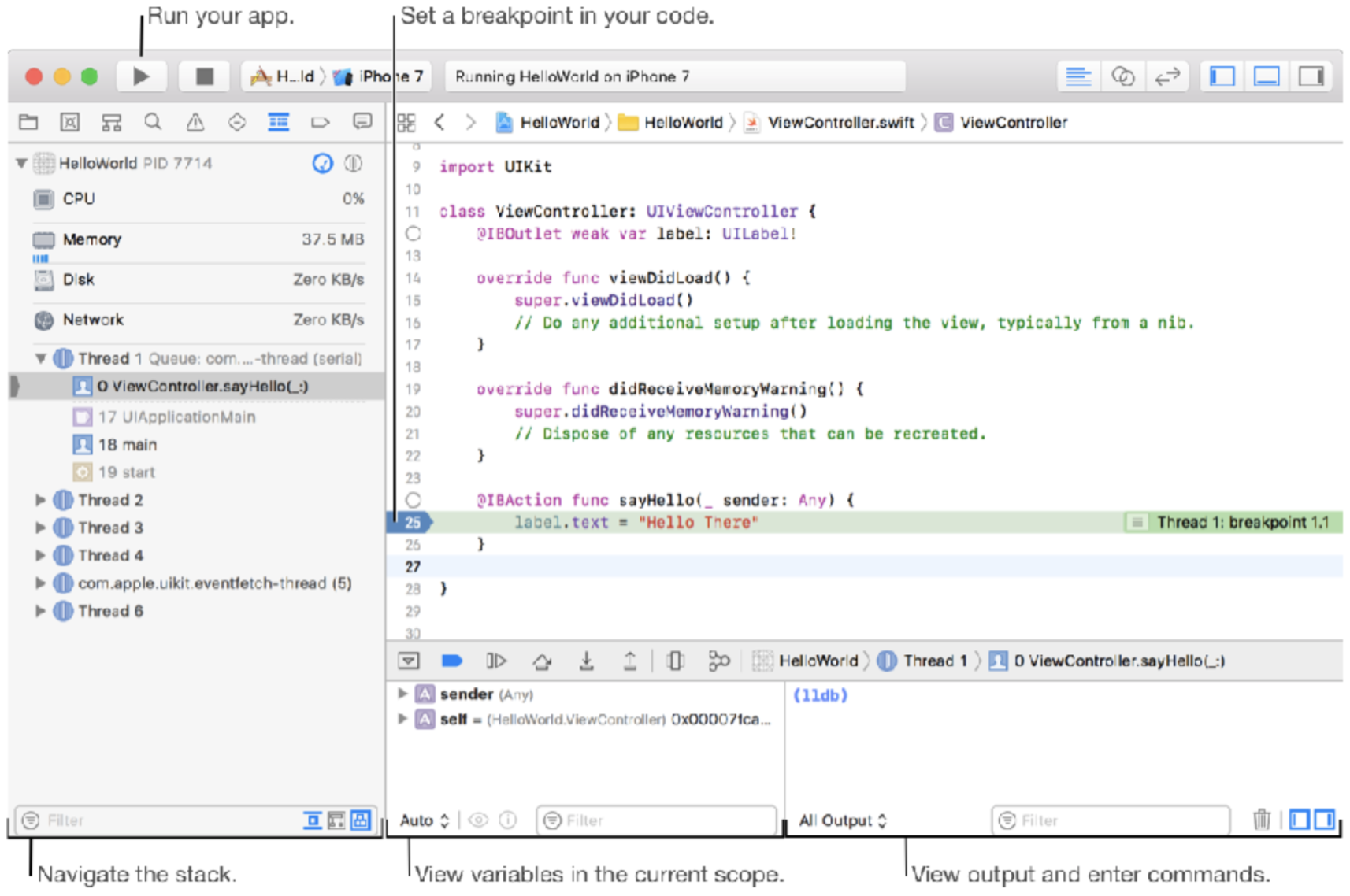Toggle the Utilities pane visibility

1311,76
